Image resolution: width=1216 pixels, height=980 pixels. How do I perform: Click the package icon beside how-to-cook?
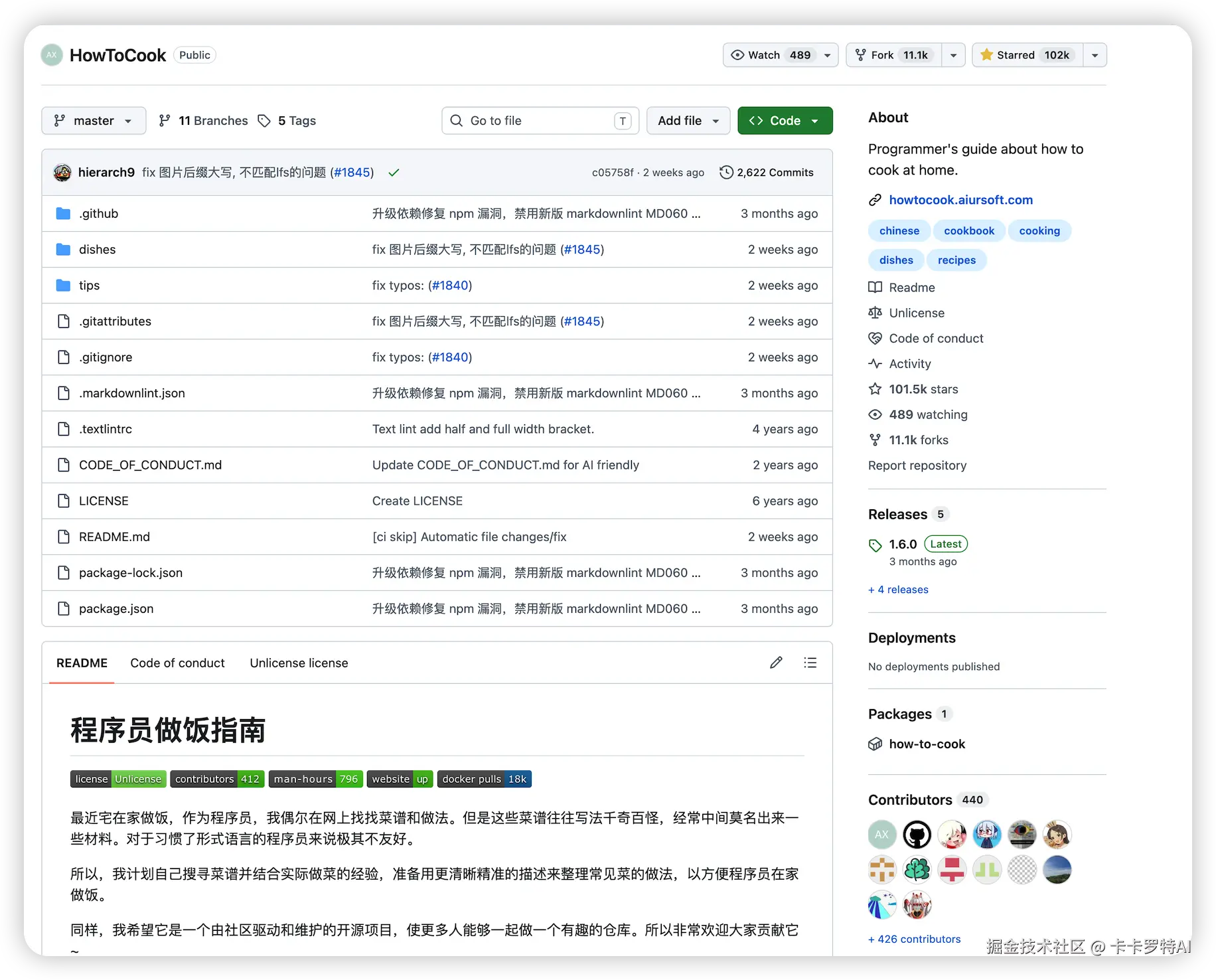pyautogui.click(x=875, y=744)
